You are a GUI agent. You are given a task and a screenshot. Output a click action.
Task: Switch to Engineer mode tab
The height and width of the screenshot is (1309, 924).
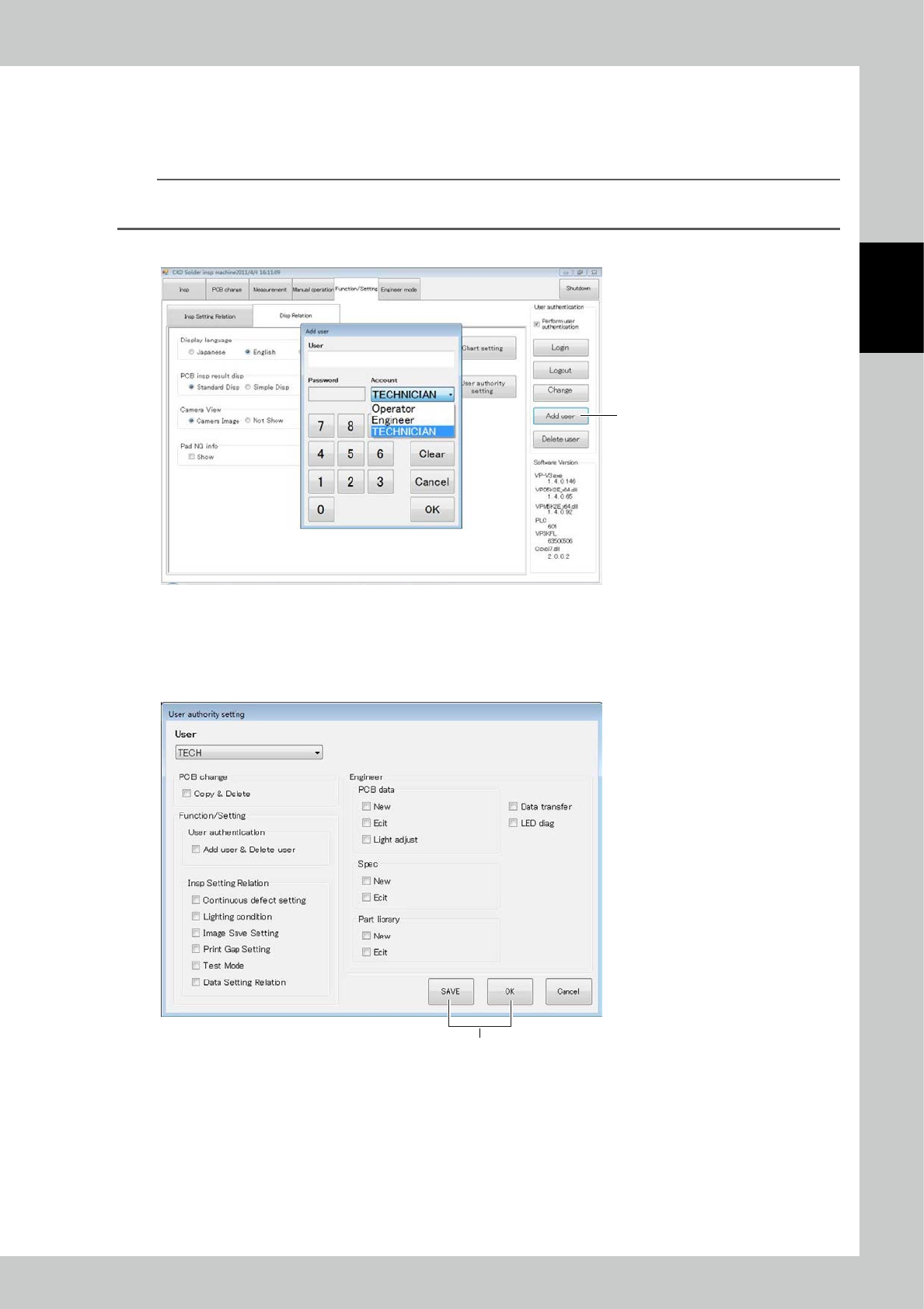point(399,289)
